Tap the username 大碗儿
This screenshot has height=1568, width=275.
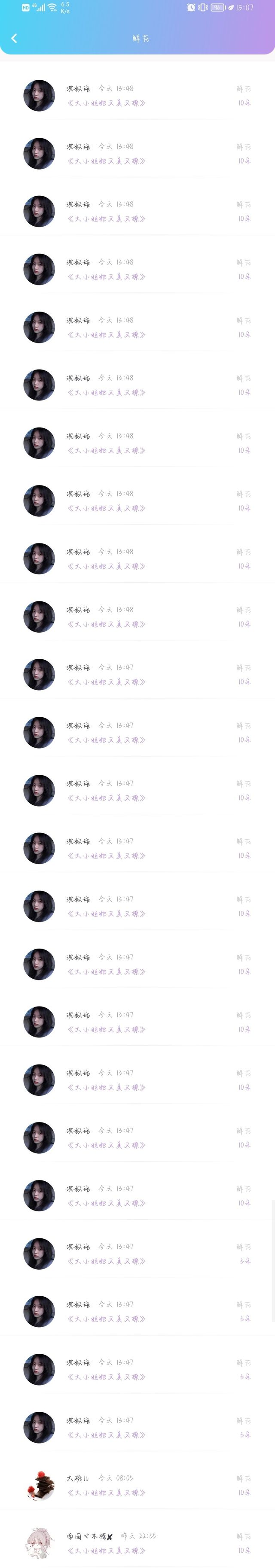(x=77, y=1478)
